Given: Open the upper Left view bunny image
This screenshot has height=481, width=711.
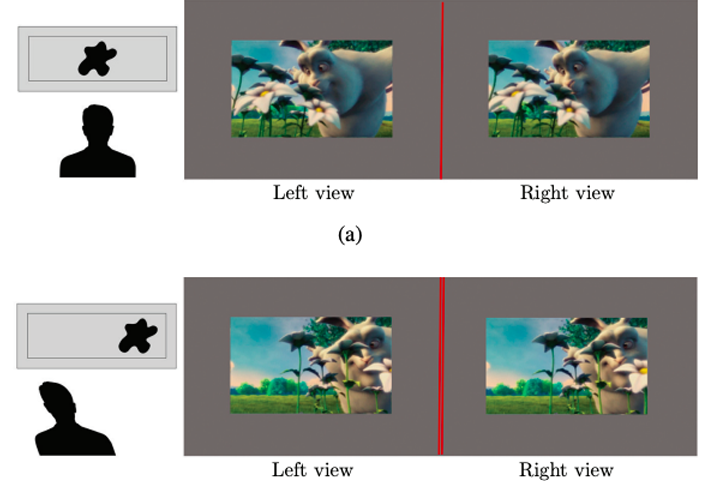Looking at the screenshot, I should click(312, 89).
